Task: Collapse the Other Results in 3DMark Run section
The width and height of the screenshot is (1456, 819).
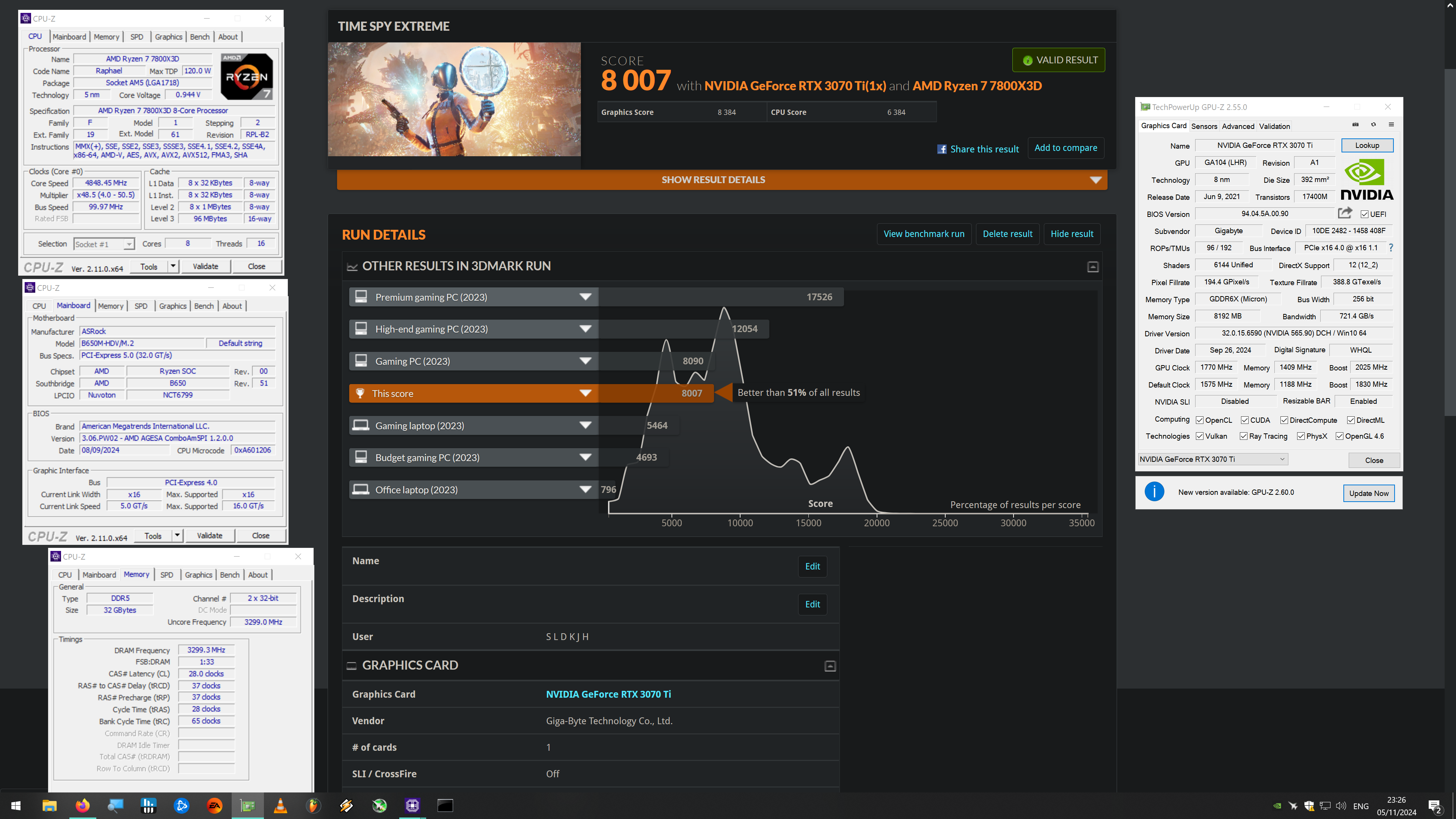Action: (x=1092, y=267)
